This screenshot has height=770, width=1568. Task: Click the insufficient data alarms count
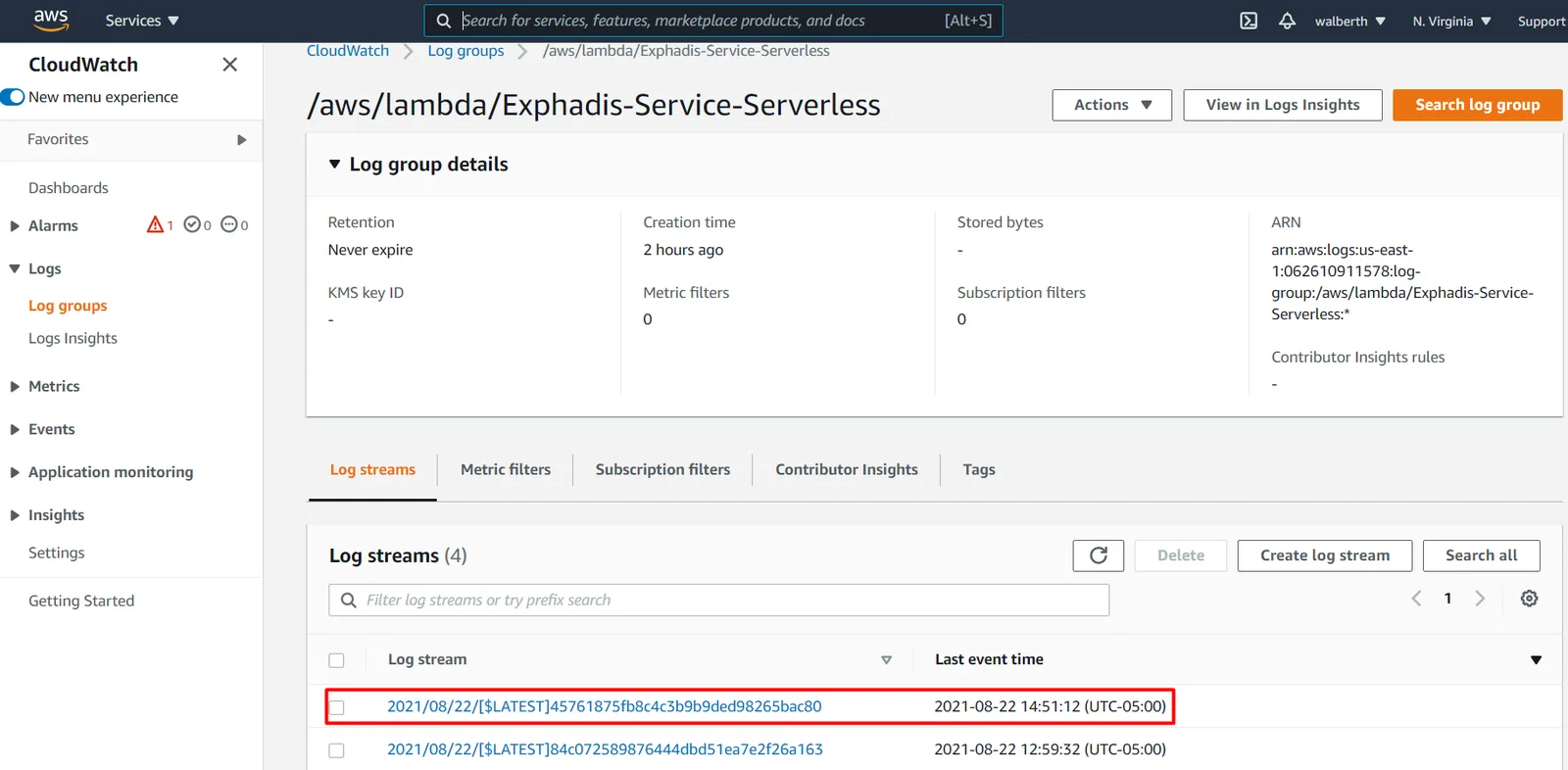(x=234, y=225)
